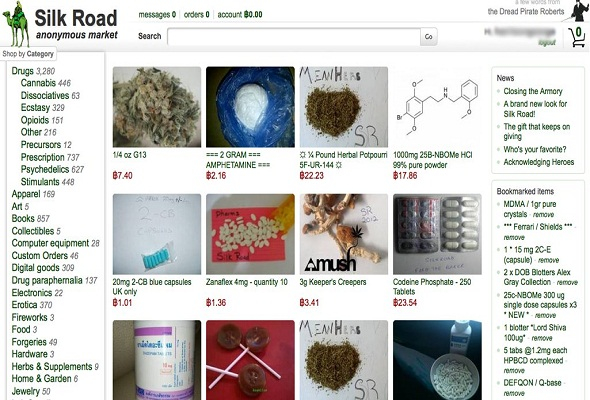590x400 pixels.
Task: Open the Zanaflex 4mg listing title
Action: [x=246, y=282]
